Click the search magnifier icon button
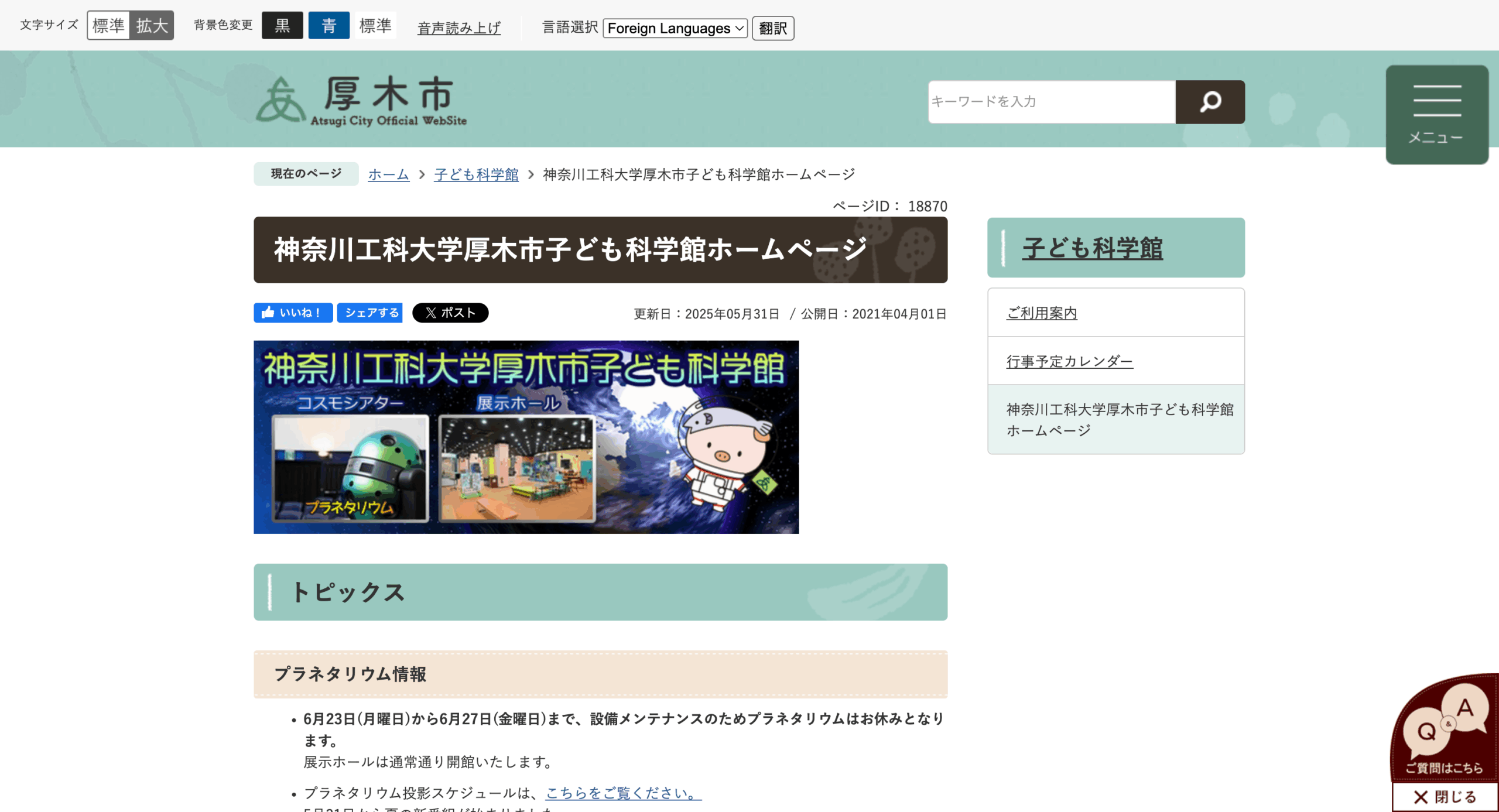Screen dimensions: 1499x812 point(1210,102)
